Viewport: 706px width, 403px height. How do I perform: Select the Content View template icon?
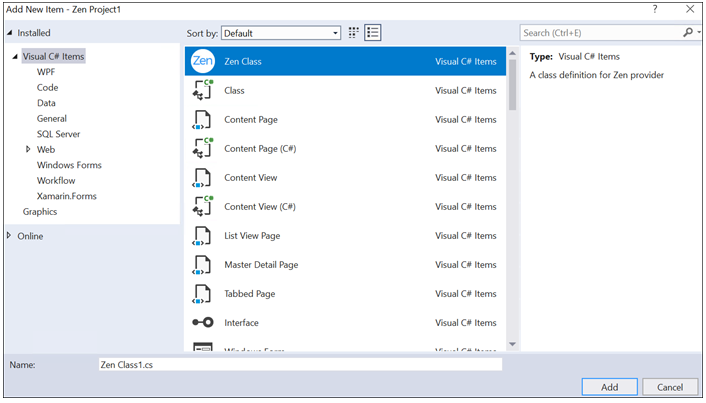point(202,177)
